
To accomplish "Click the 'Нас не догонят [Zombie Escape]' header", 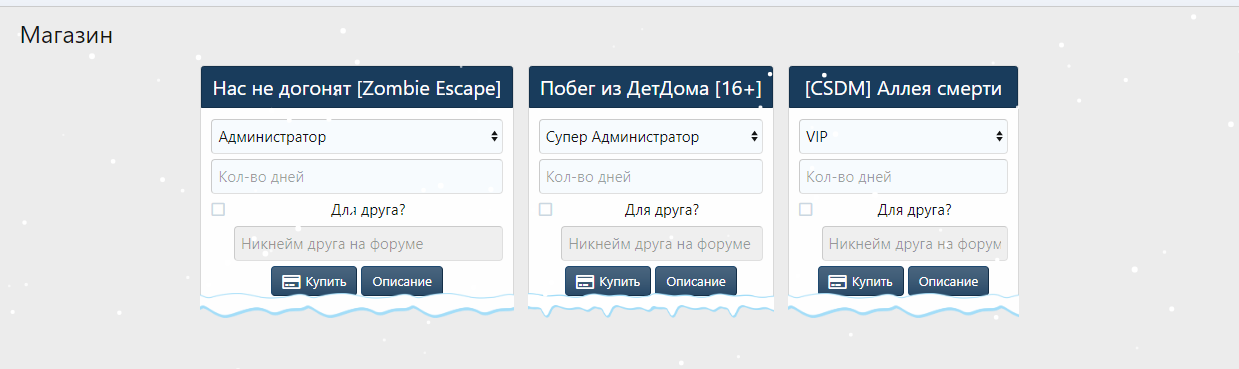I will coord(357,88).
